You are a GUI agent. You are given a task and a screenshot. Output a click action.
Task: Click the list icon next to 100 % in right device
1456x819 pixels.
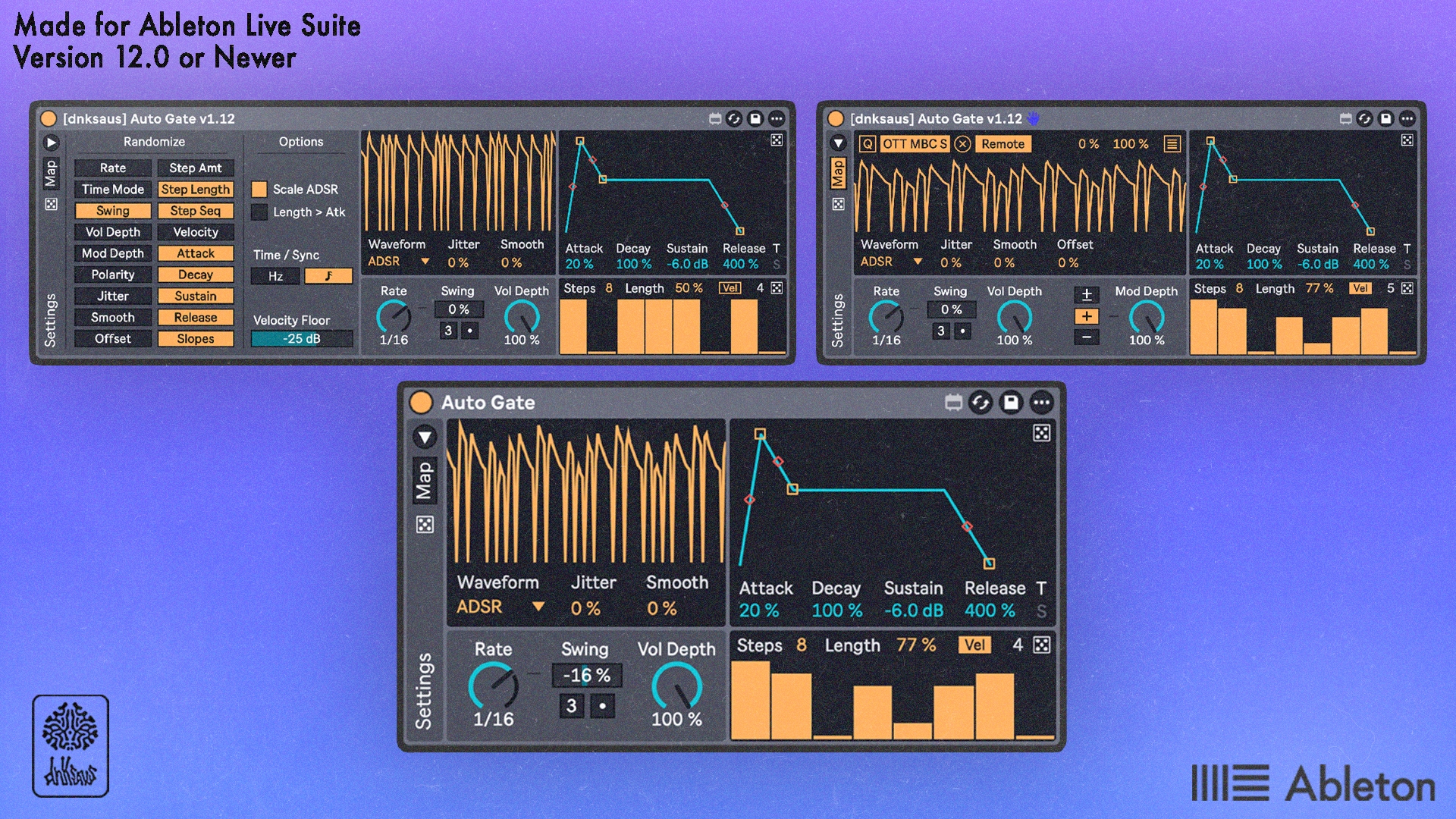pyautogui.click(x=1172, y=143)
